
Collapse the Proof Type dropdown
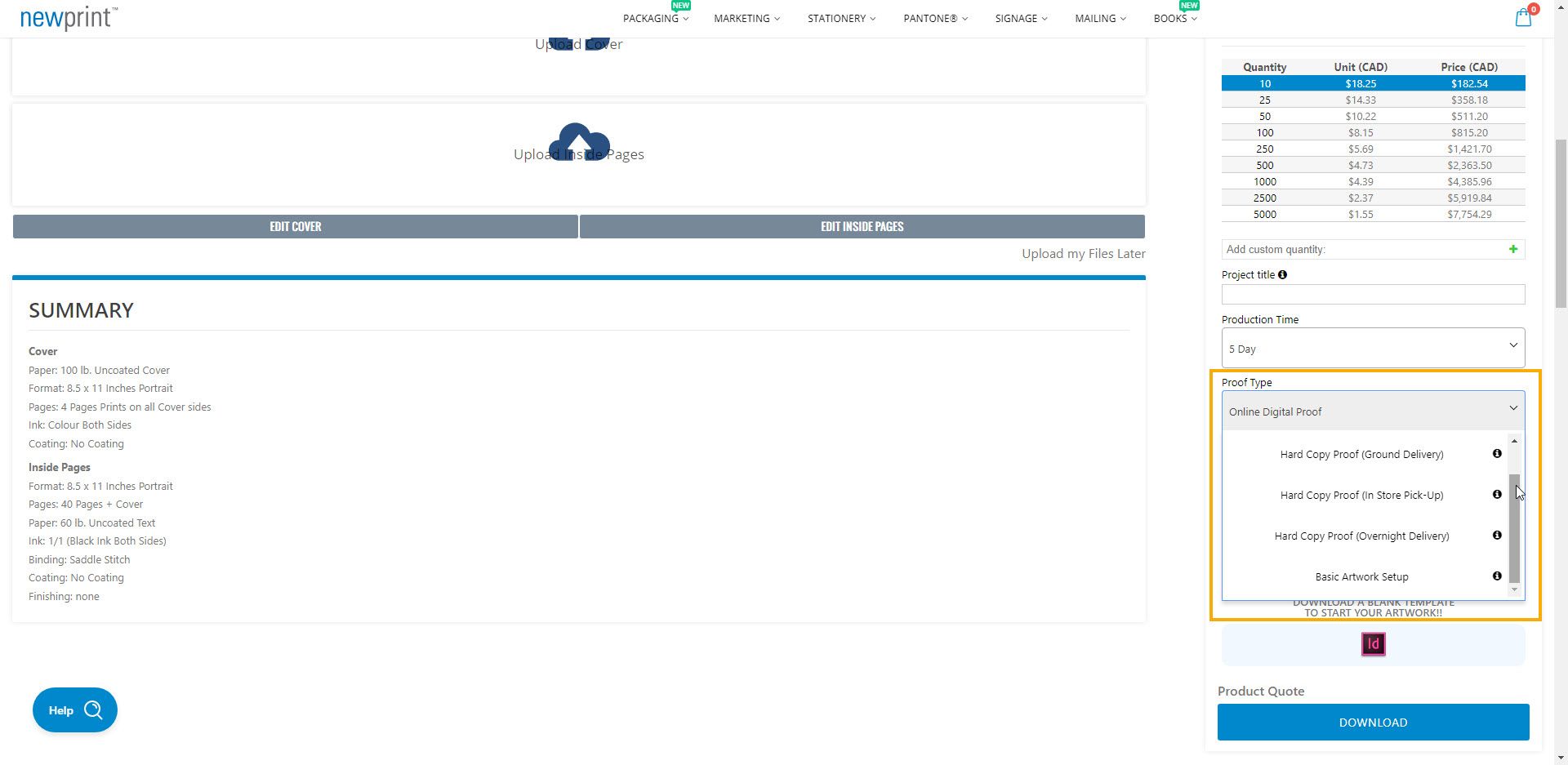click(1513, 408)
